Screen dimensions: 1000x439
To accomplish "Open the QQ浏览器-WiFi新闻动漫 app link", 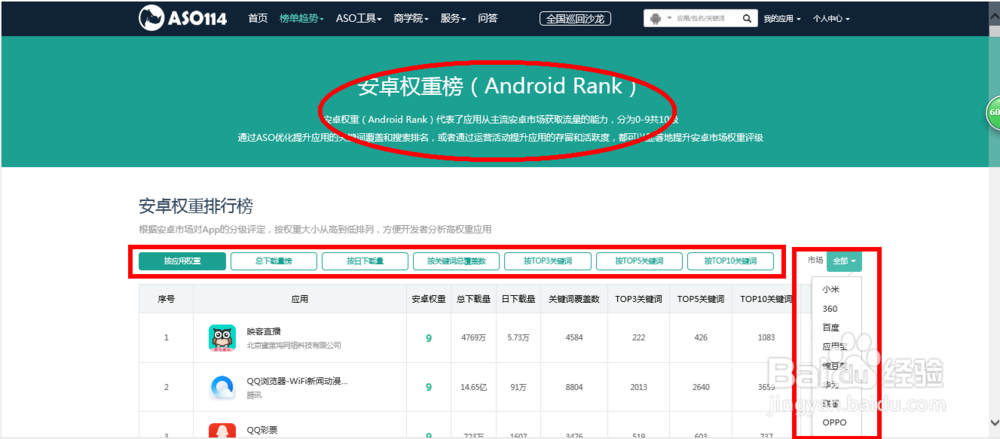I will [297, 382].
